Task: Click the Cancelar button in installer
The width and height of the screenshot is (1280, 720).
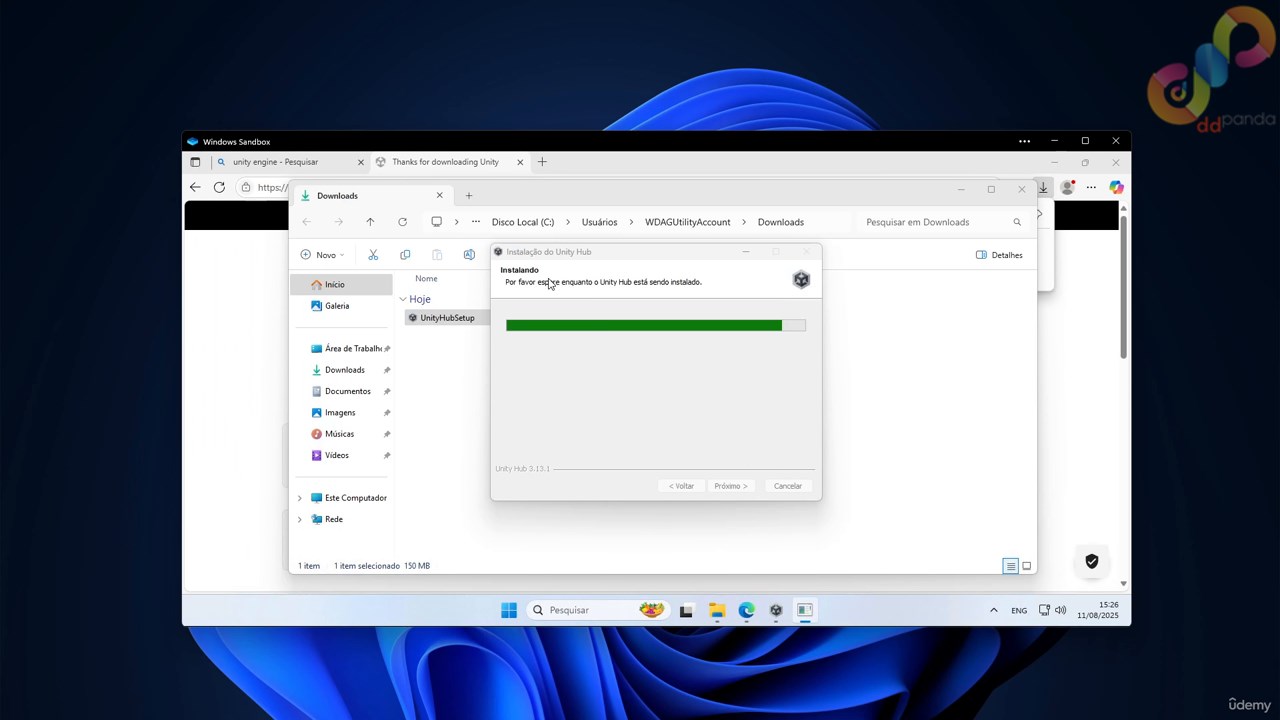Action: [788, 486]
